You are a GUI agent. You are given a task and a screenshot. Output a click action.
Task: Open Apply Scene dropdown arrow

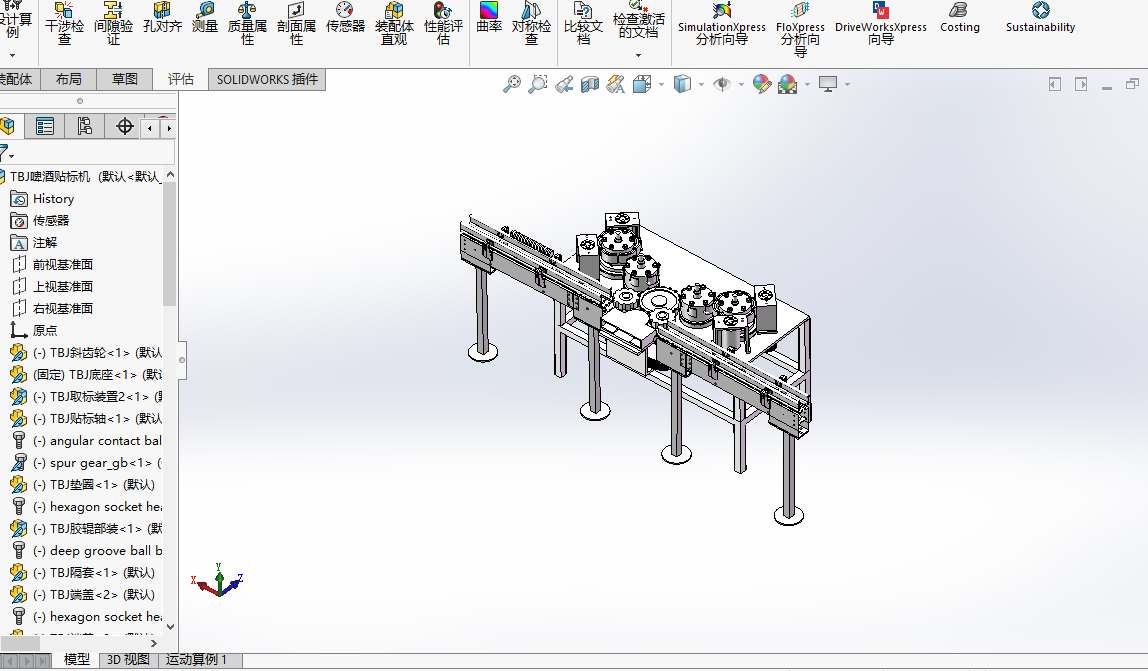pyautogui.click(x=807, y=84)
